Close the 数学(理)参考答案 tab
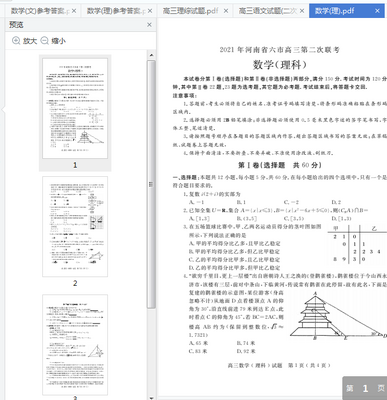Viewport: 387px width, 400px height. pyautogui.click(x=150, y=11)
